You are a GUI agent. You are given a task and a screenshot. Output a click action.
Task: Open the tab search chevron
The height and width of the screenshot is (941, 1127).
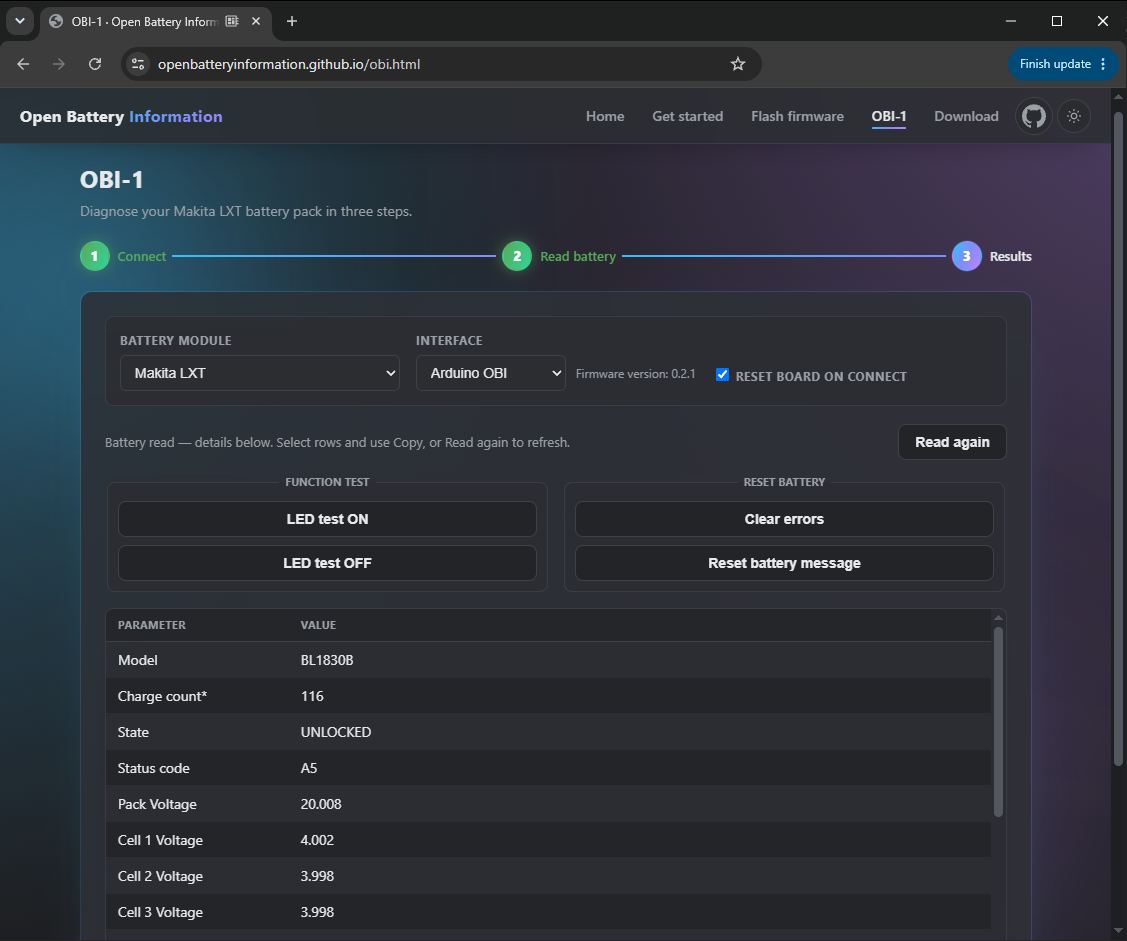click(x=20, y=21)
